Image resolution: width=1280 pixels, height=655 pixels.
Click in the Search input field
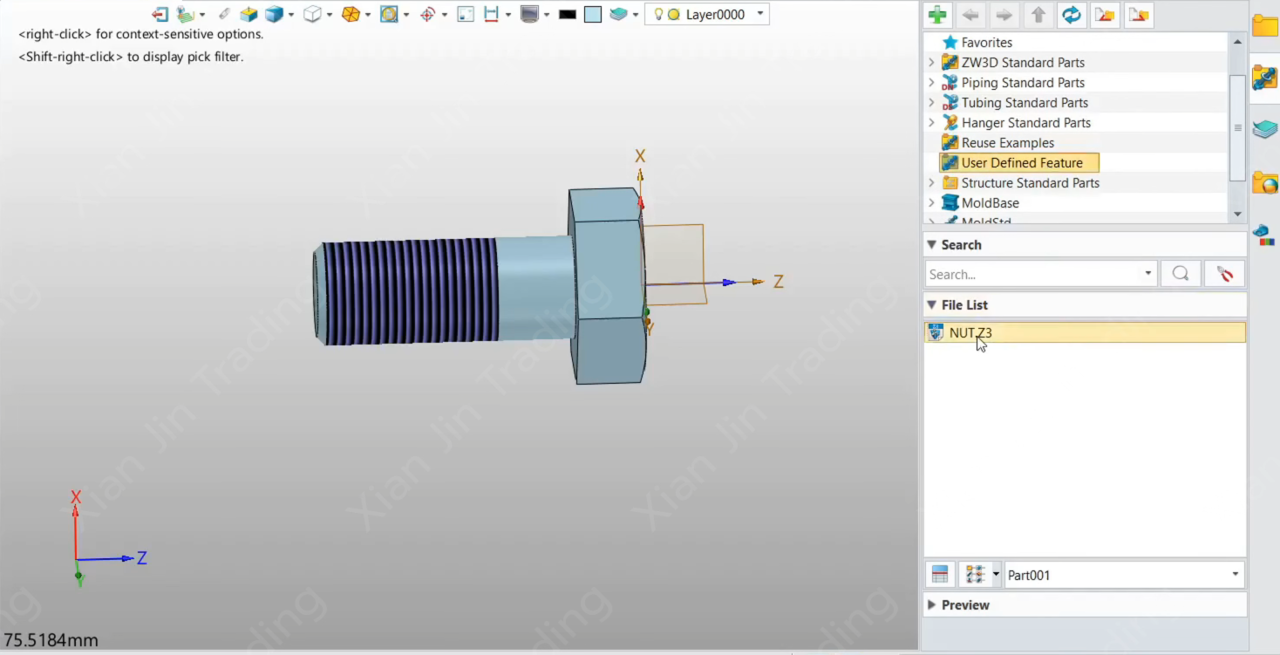(1035, 274)
